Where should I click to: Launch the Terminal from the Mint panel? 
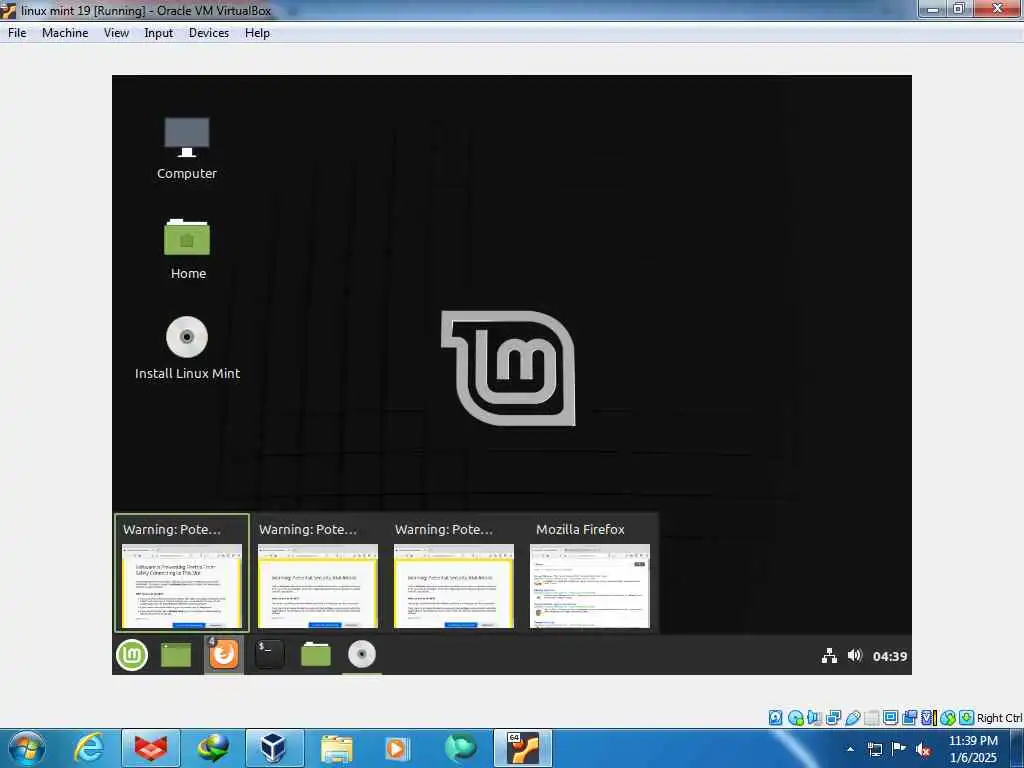tap(269, 654)
